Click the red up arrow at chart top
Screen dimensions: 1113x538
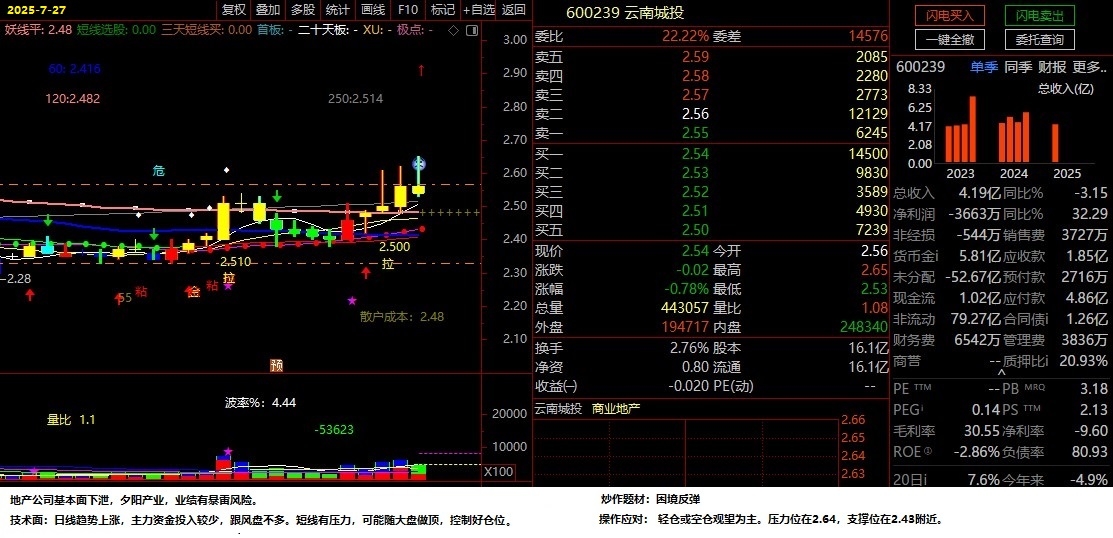click(421, 70)
